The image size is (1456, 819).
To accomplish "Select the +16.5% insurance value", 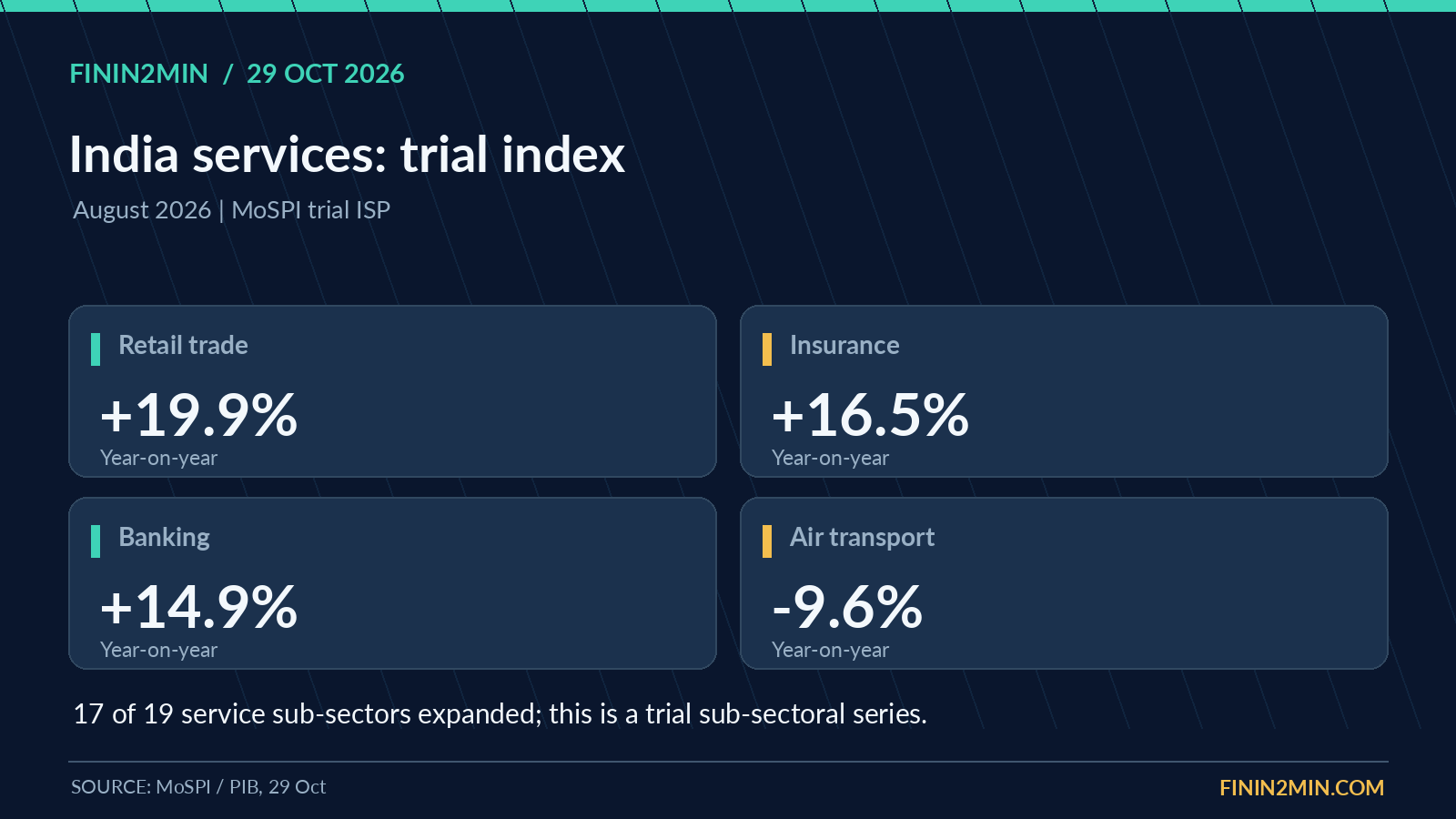I will coord(870,415).
